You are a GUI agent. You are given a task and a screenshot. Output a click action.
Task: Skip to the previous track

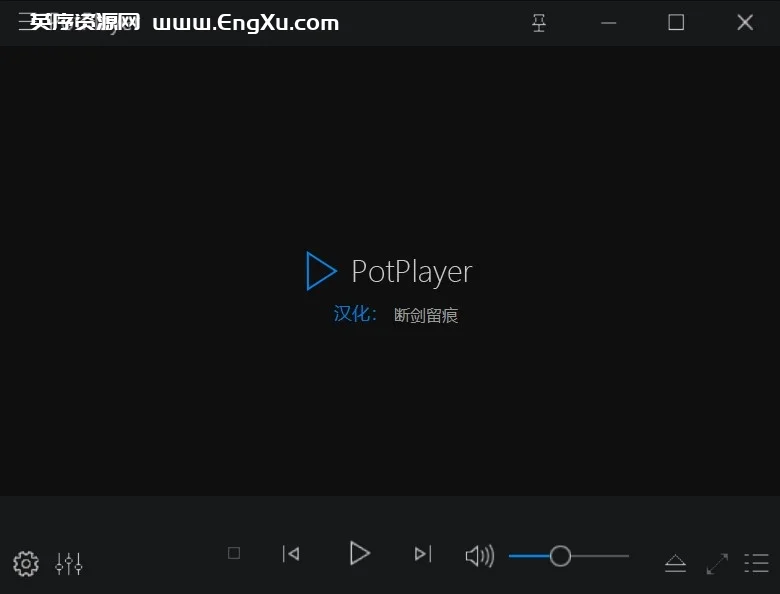point(291,554)
